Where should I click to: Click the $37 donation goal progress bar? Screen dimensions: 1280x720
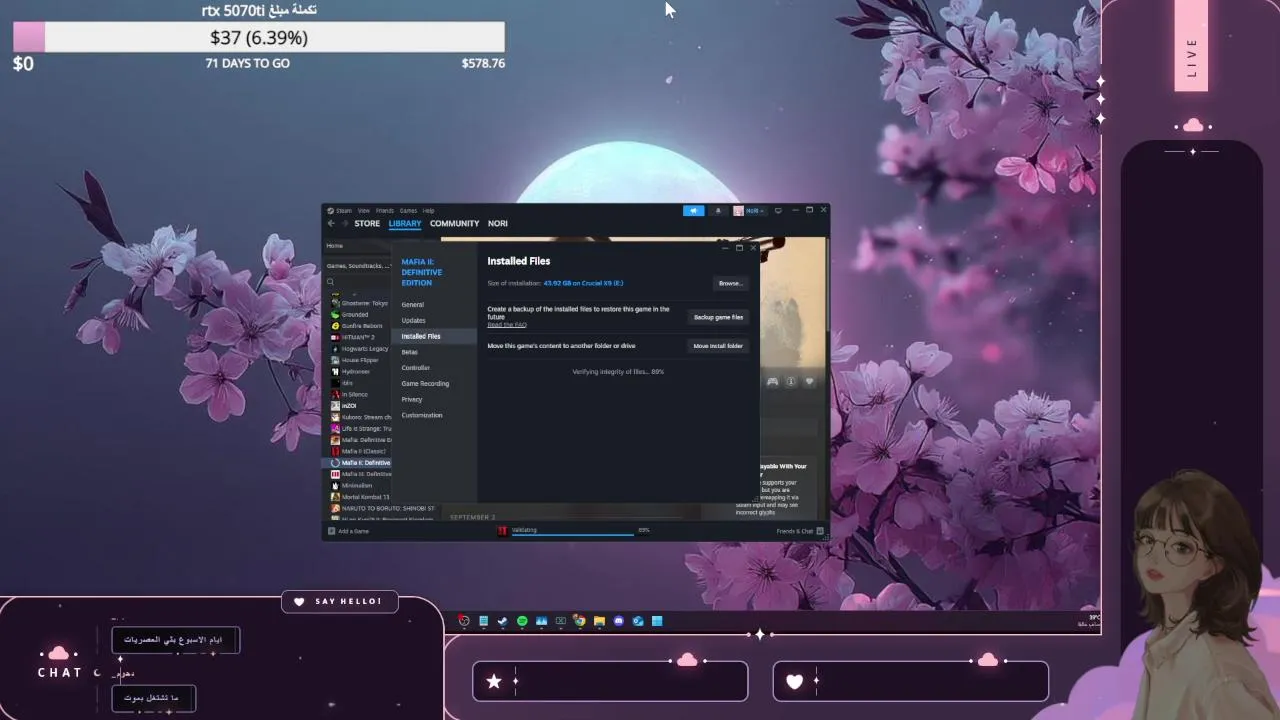point(259,38)
